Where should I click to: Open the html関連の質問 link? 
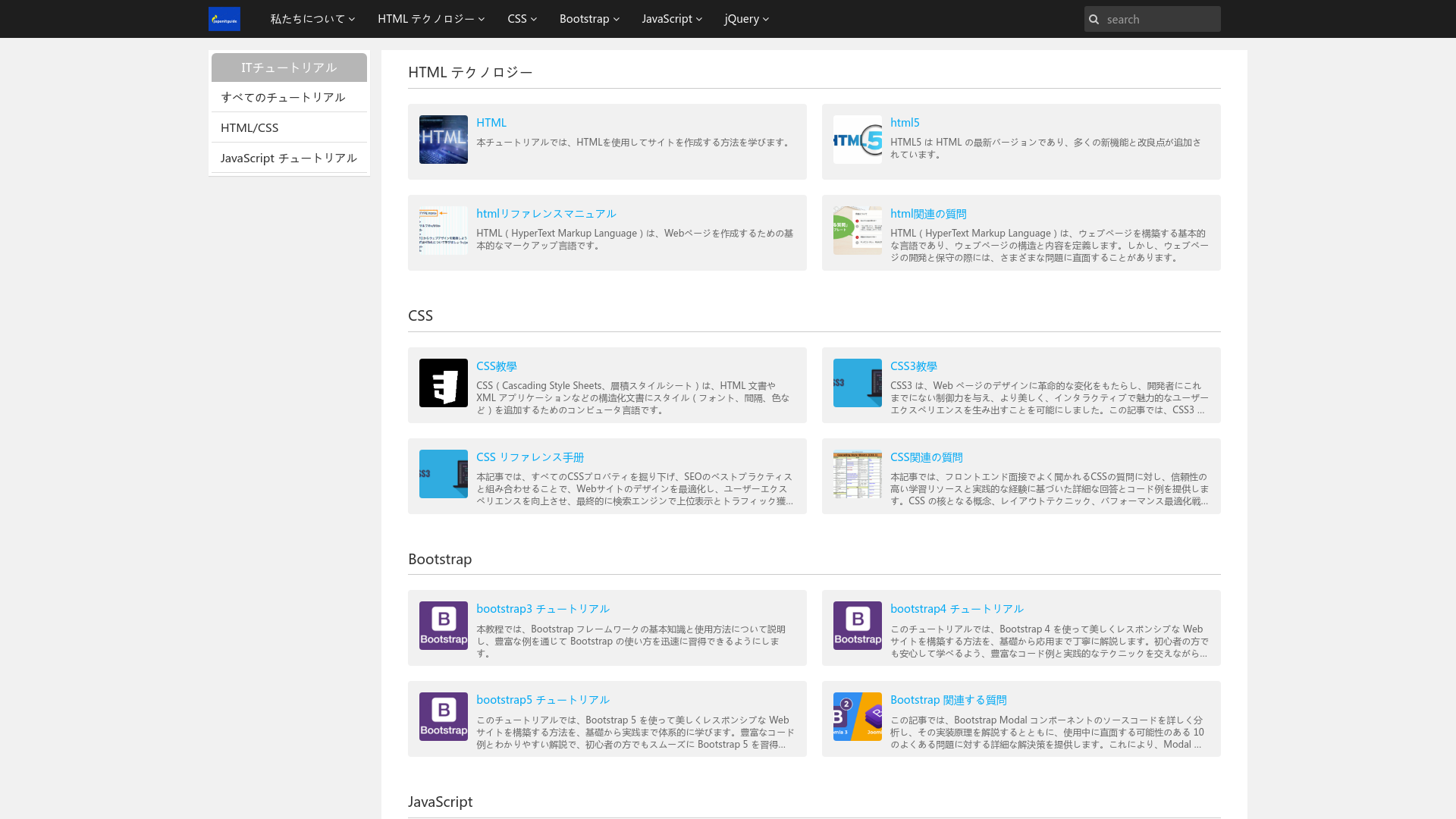click(928, 214)
